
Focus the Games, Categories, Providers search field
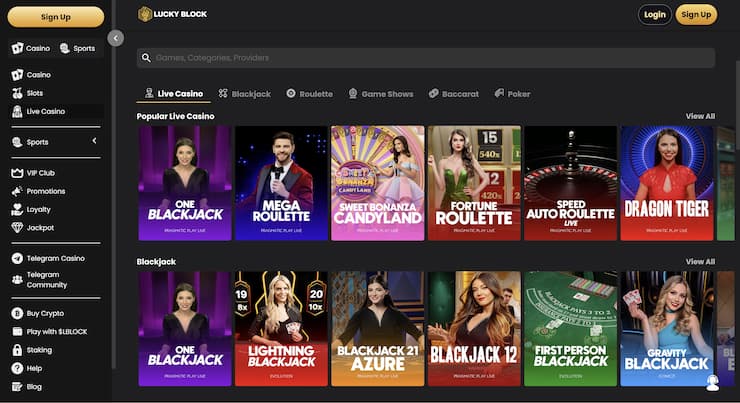(426, 58)
